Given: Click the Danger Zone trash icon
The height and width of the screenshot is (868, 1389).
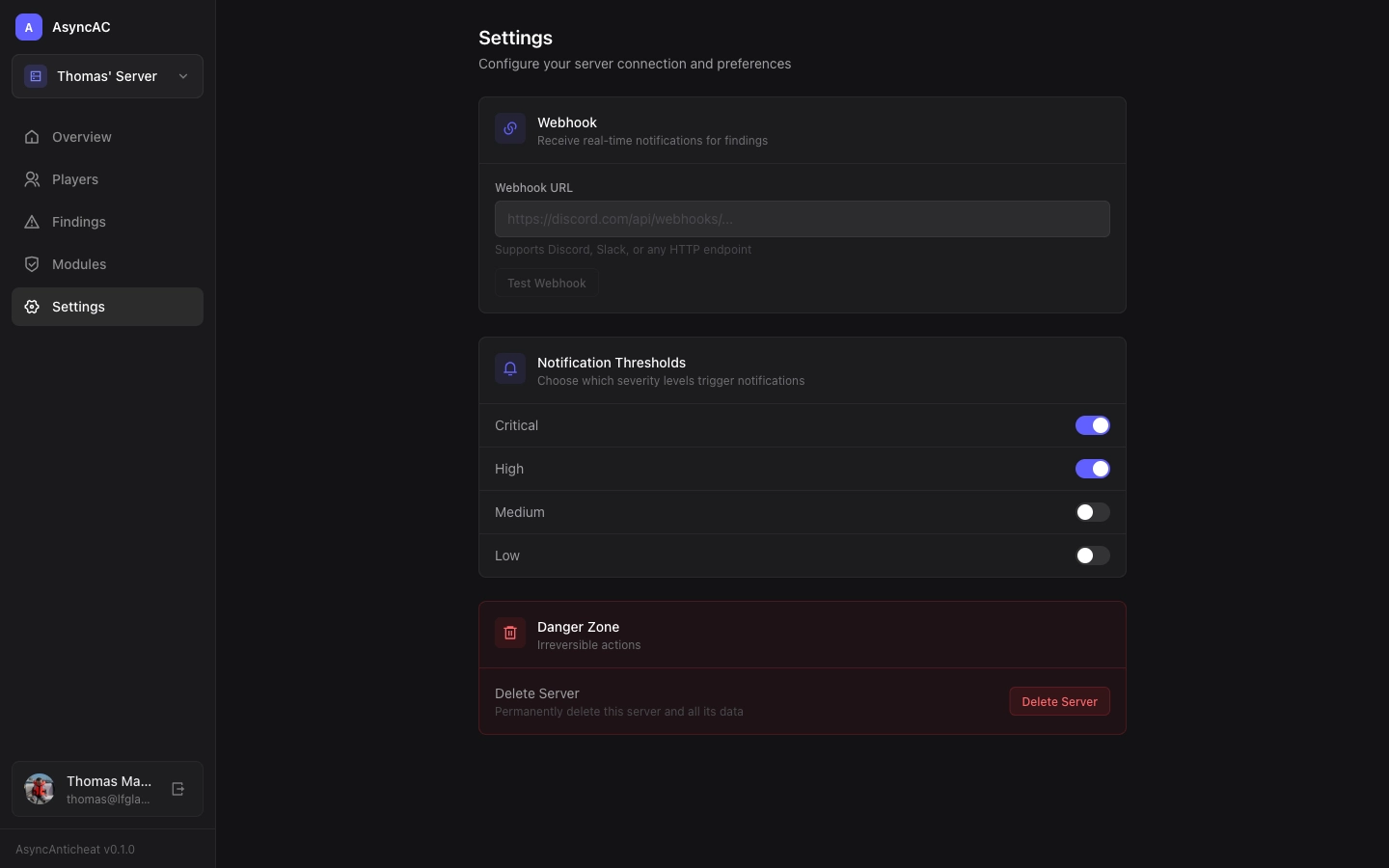Looking at the screenshot, I should coord(510,633).
